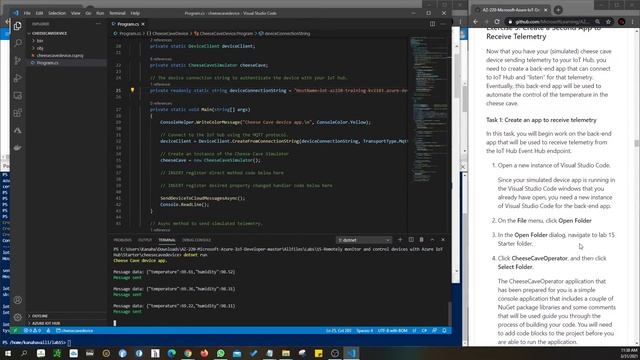The width and height of the screenshot is (640, 360).
Task: Collapse the CHEESECAVEDEVICE root folder
Action: [x=49, y=33]
